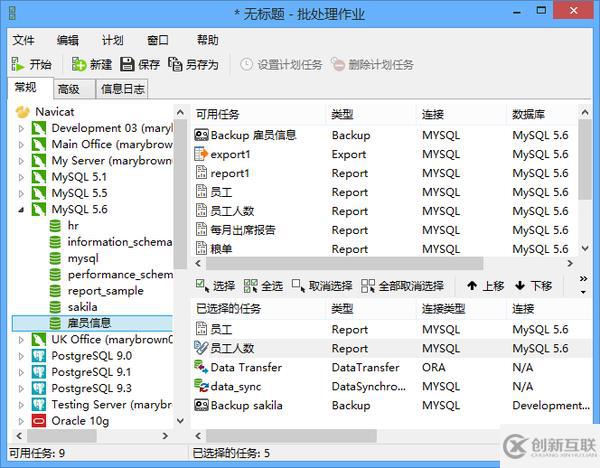The image size is (600, 468).
Task: Click the 设置计划任务 clock icon
Action: click(x=246, y=64)
